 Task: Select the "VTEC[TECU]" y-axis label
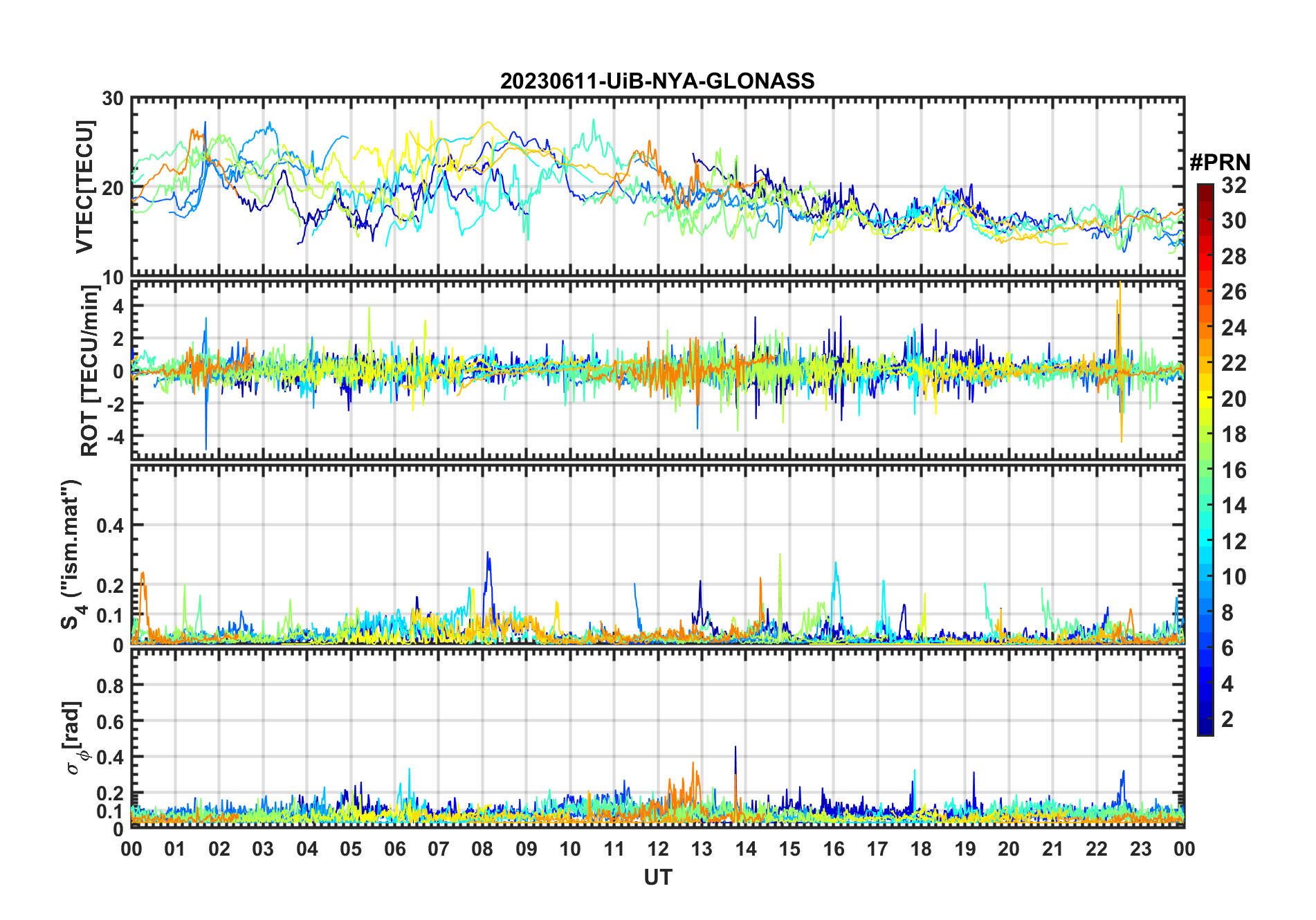[x=84, y=187]
